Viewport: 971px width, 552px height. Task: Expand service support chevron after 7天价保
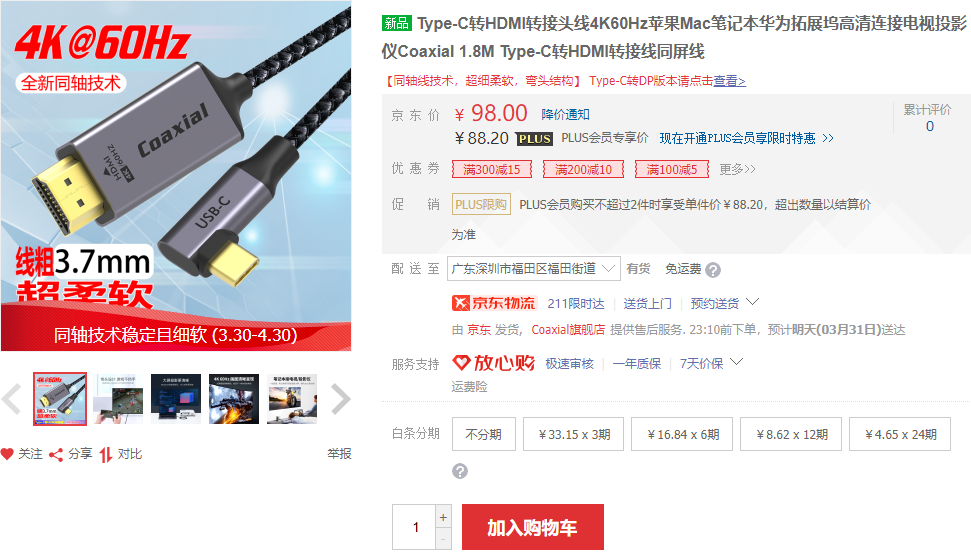click(736, 361)
